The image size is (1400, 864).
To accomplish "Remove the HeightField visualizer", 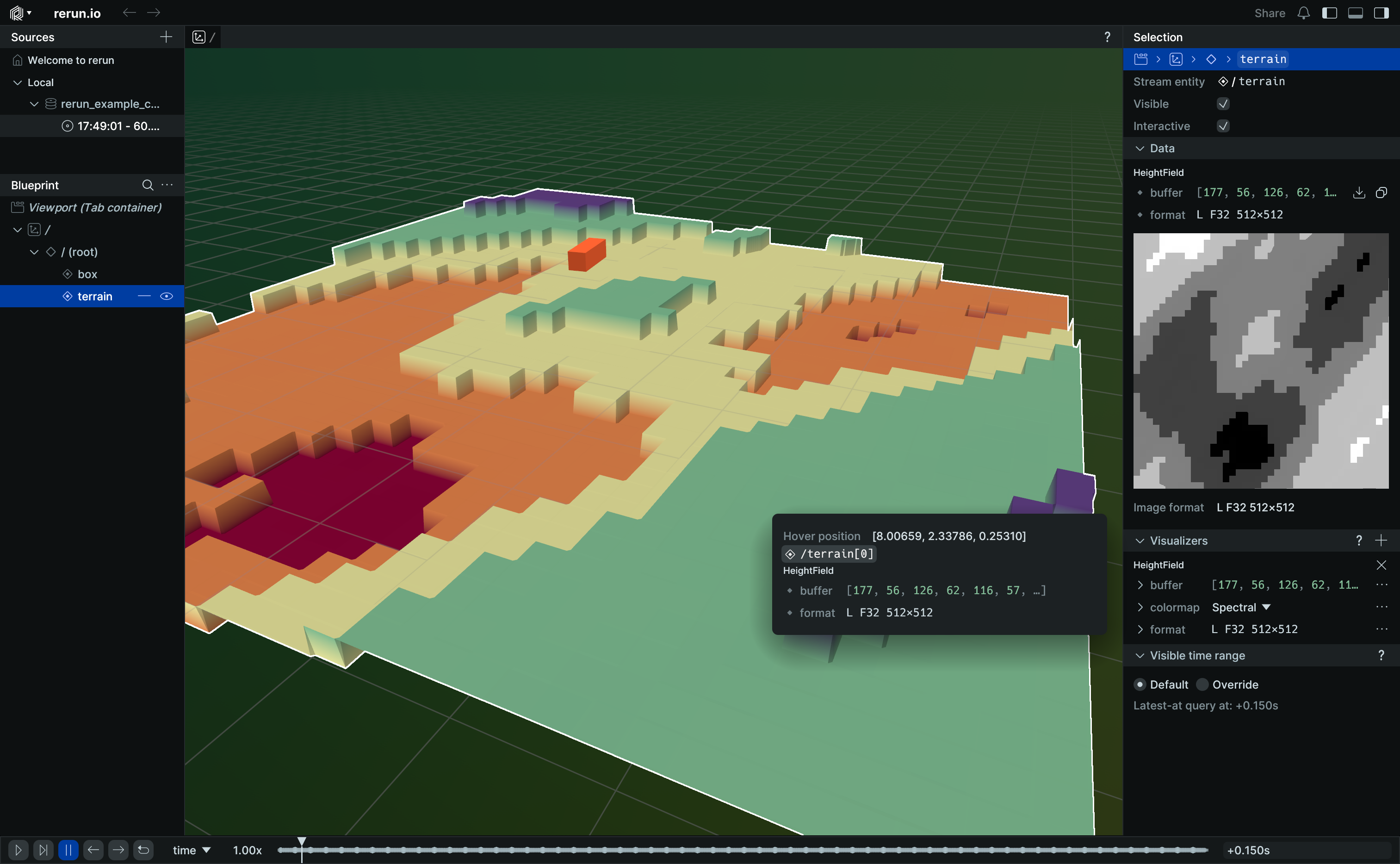I will point(1381,565).
